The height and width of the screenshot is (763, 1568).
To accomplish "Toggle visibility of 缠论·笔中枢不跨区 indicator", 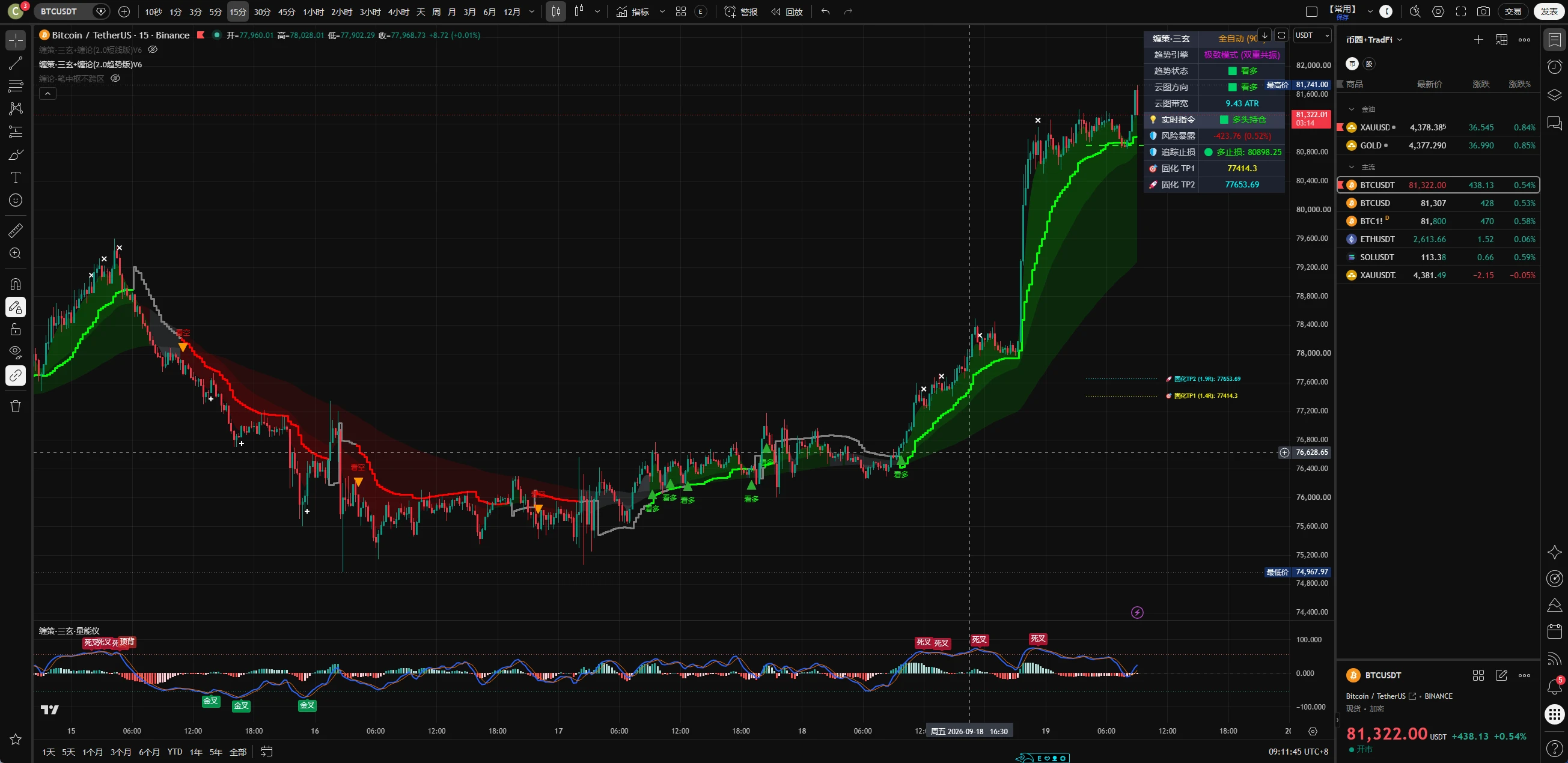I will point(115,79).
